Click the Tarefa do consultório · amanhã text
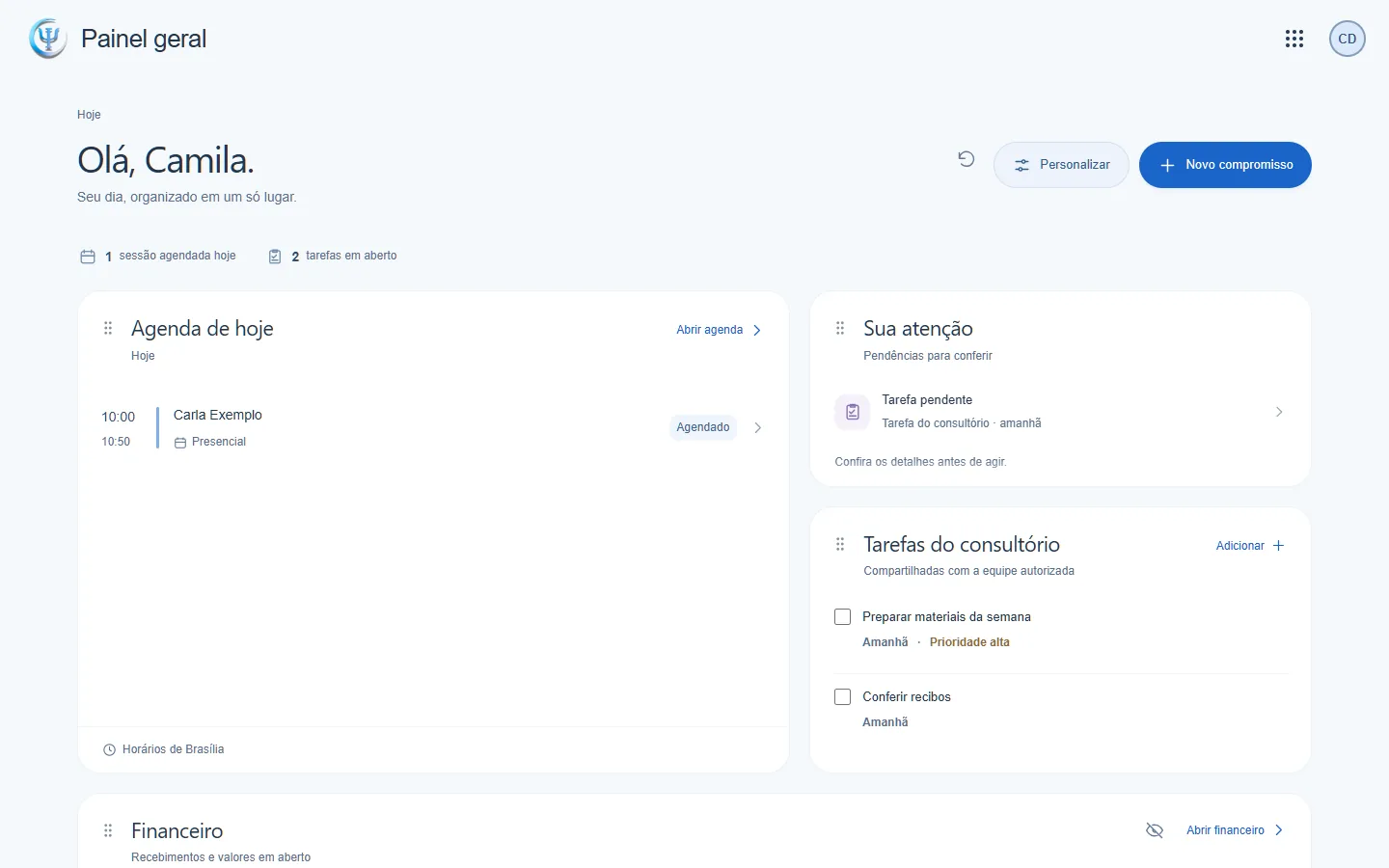 (x=962, y=423)
